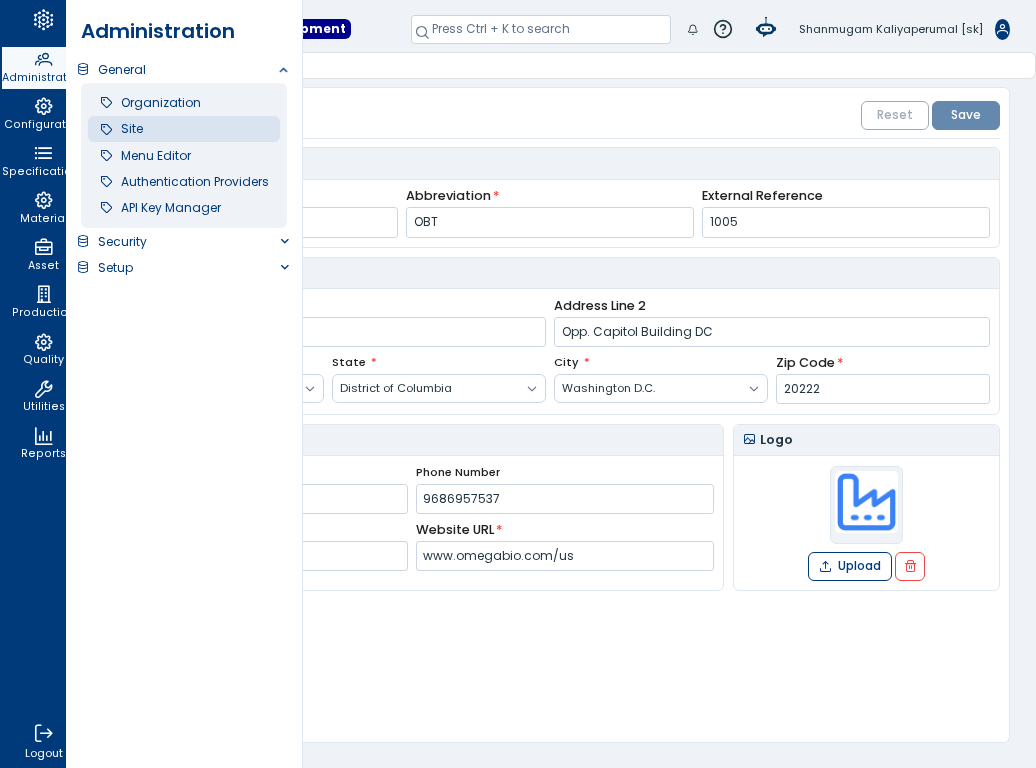Open the user profile avatar
The image size is (1036, 768).
[x=1002, y=29]
